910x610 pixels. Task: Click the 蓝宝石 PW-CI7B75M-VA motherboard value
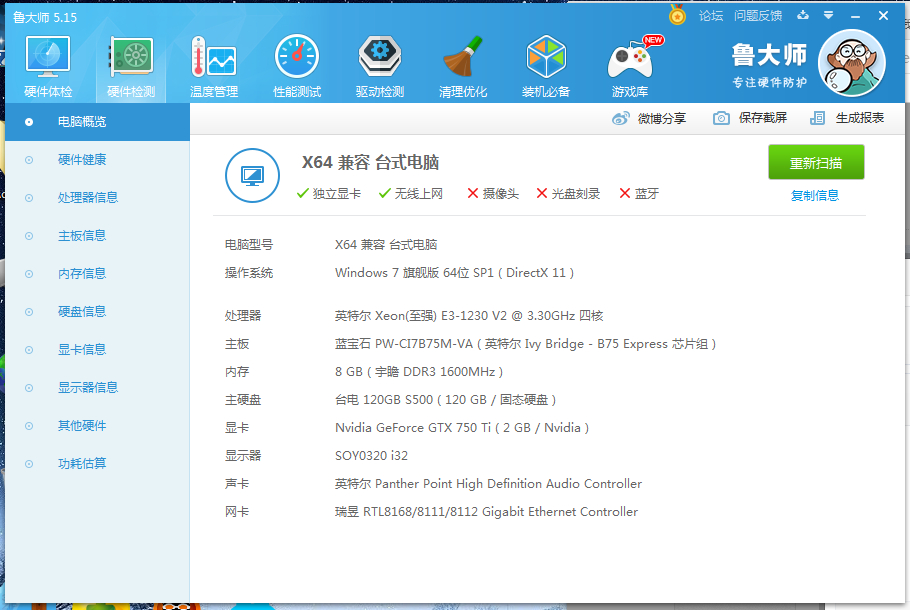click(x=525, y=344)
